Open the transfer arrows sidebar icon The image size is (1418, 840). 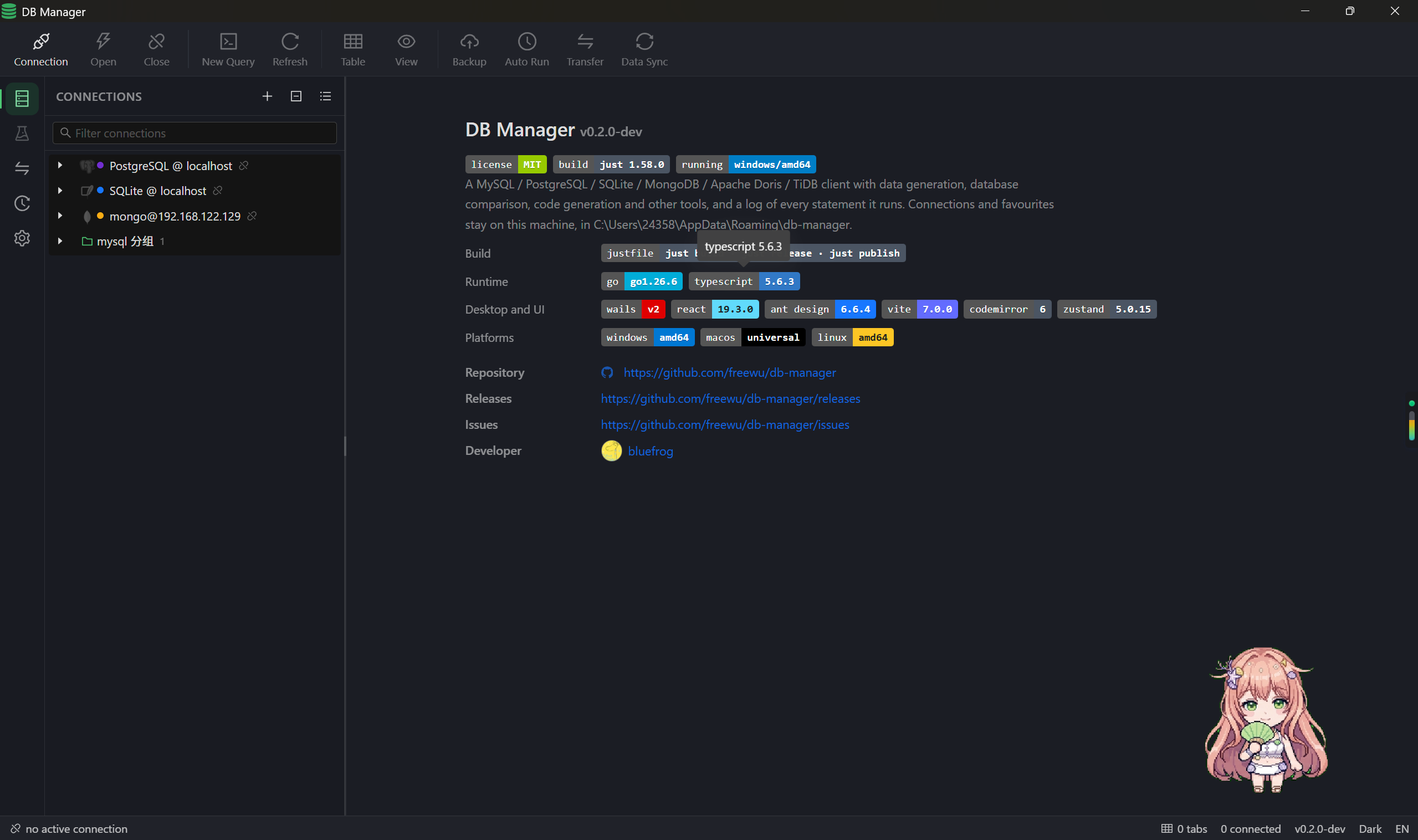pyautogui.click(x=22, y=168)
